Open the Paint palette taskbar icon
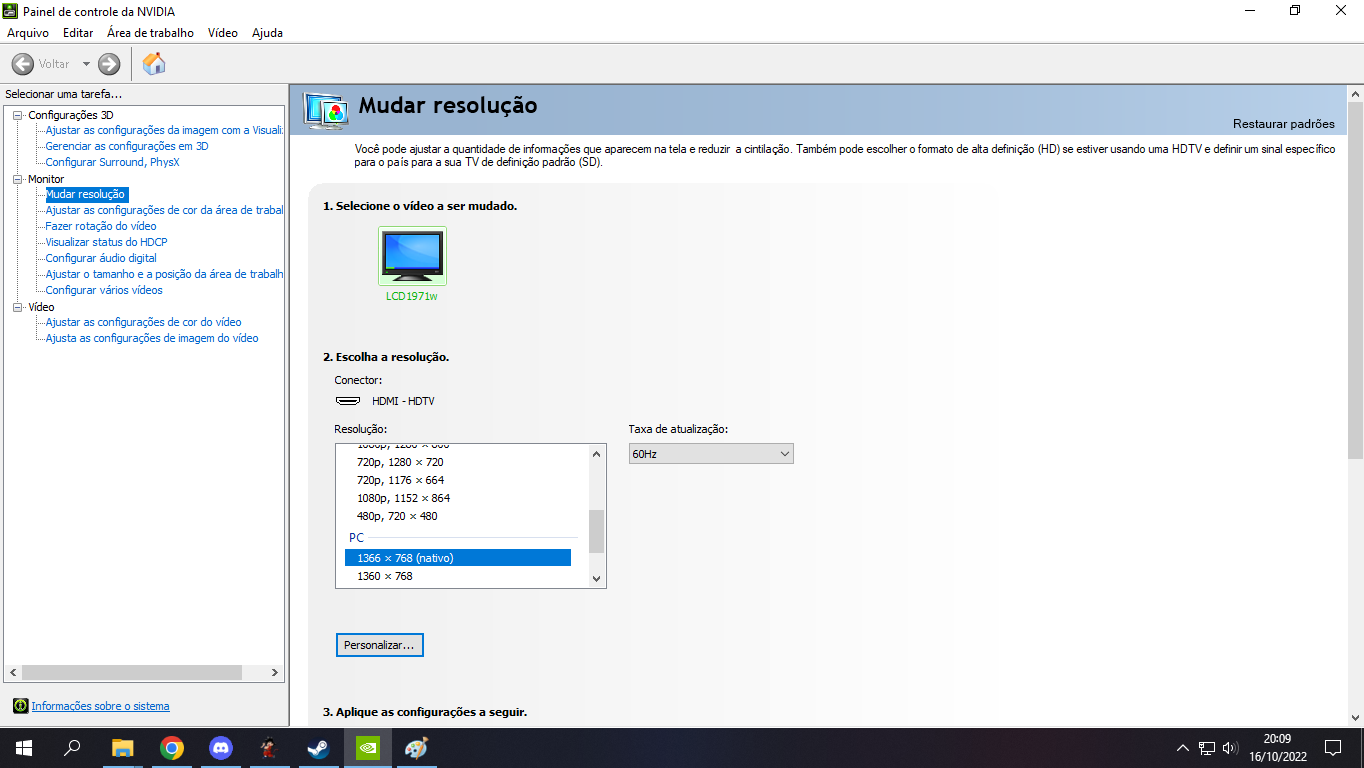The width and height of the screenshot is (1364, 768). [x=416, y=748]
